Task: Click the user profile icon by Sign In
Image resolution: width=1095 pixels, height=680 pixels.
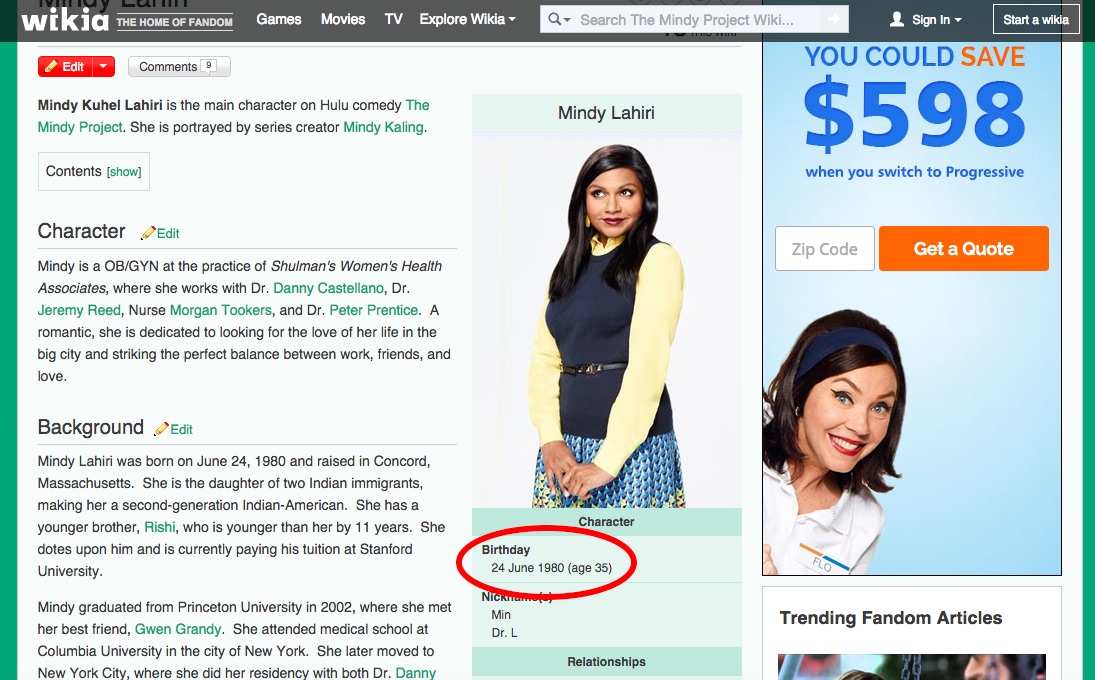Action: click(x=897, y=20)
